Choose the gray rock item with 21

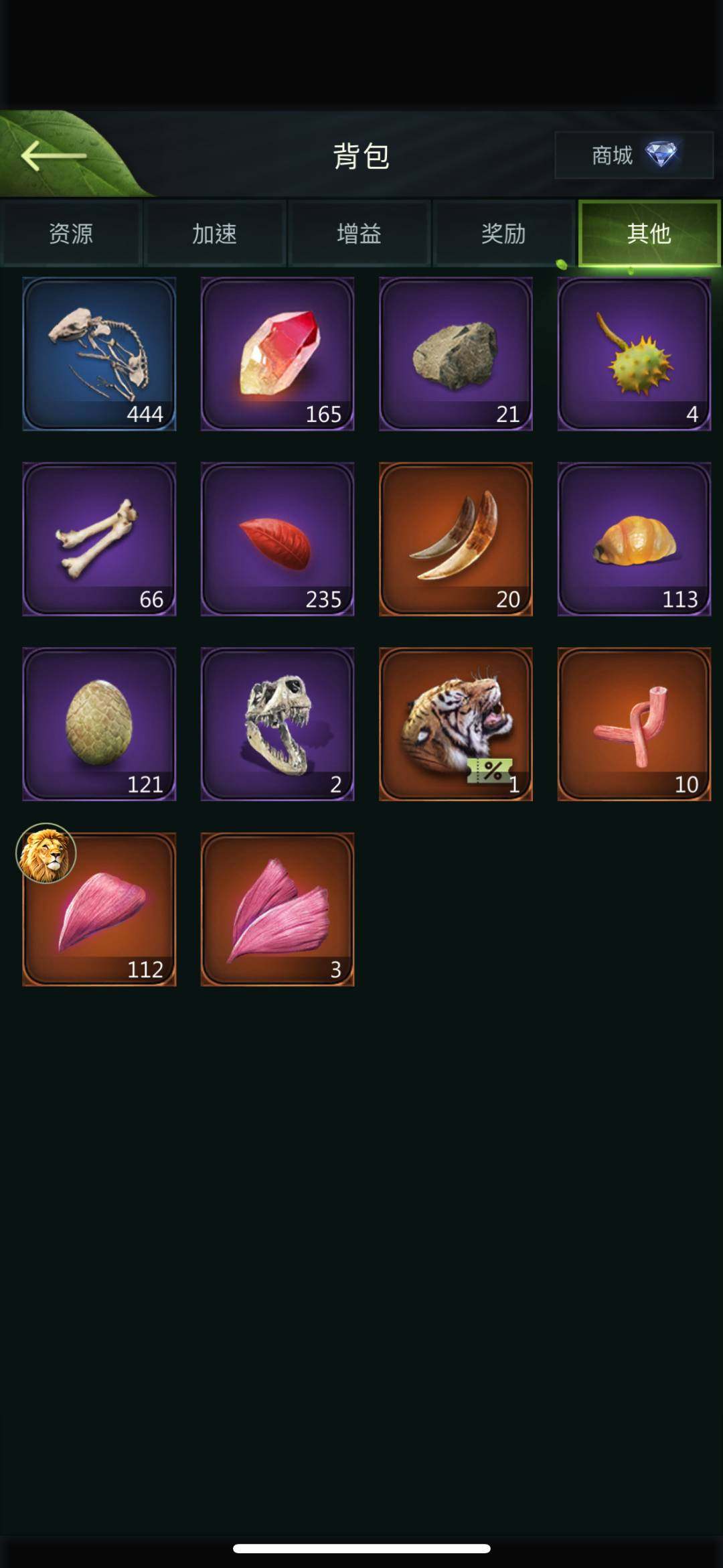[456, 354]
